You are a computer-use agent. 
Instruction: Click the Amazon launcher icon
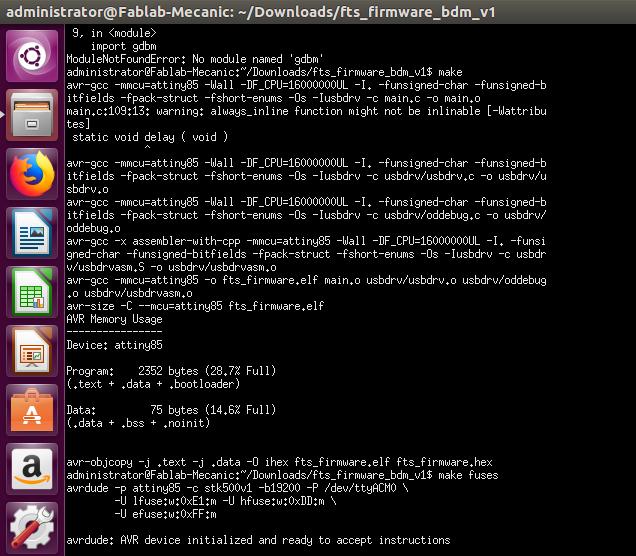(x=32, y=469)
